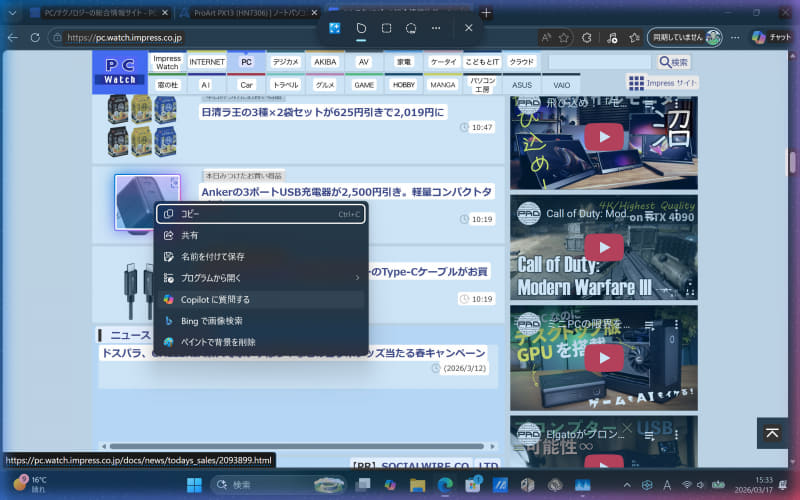Expand the tab list chevron at window top-left
Image resolution: width=800 pixels, height=500 pixels.
point(13,13)
